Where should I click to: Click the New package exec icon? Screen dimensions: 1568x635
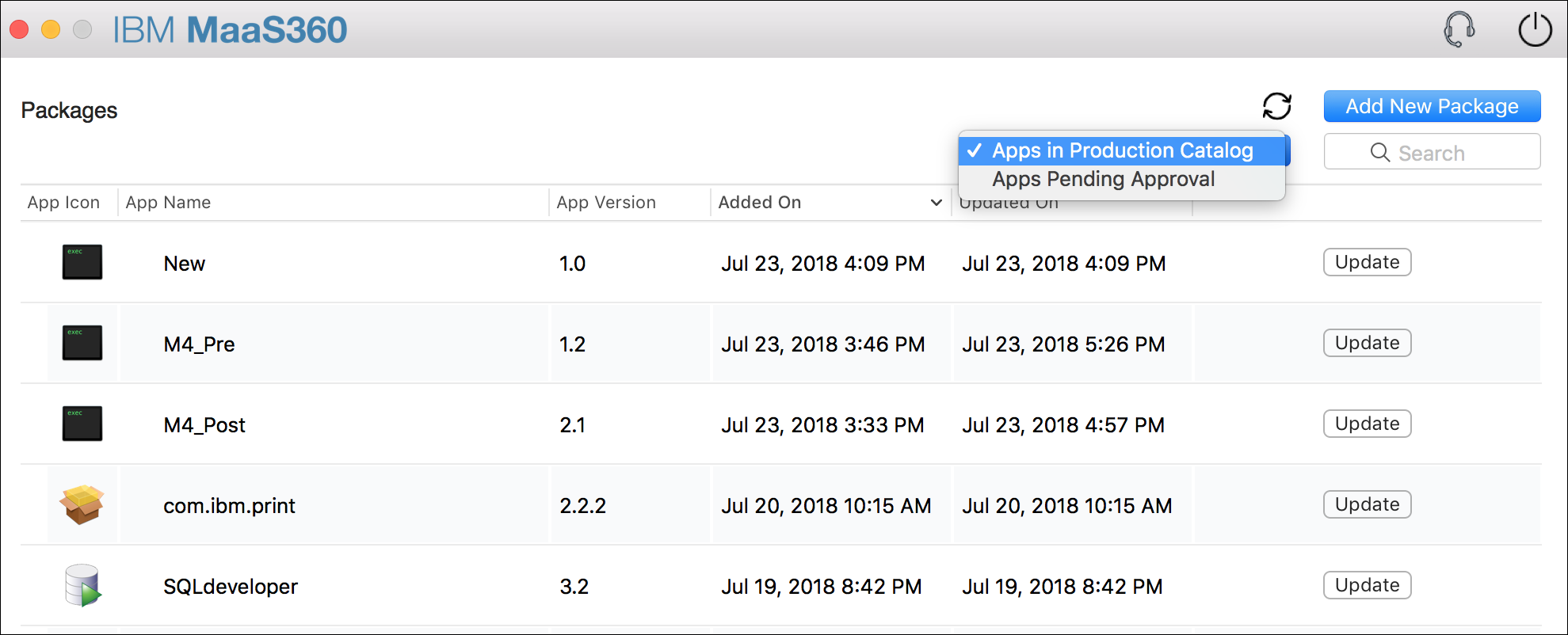tap(82, 262)
